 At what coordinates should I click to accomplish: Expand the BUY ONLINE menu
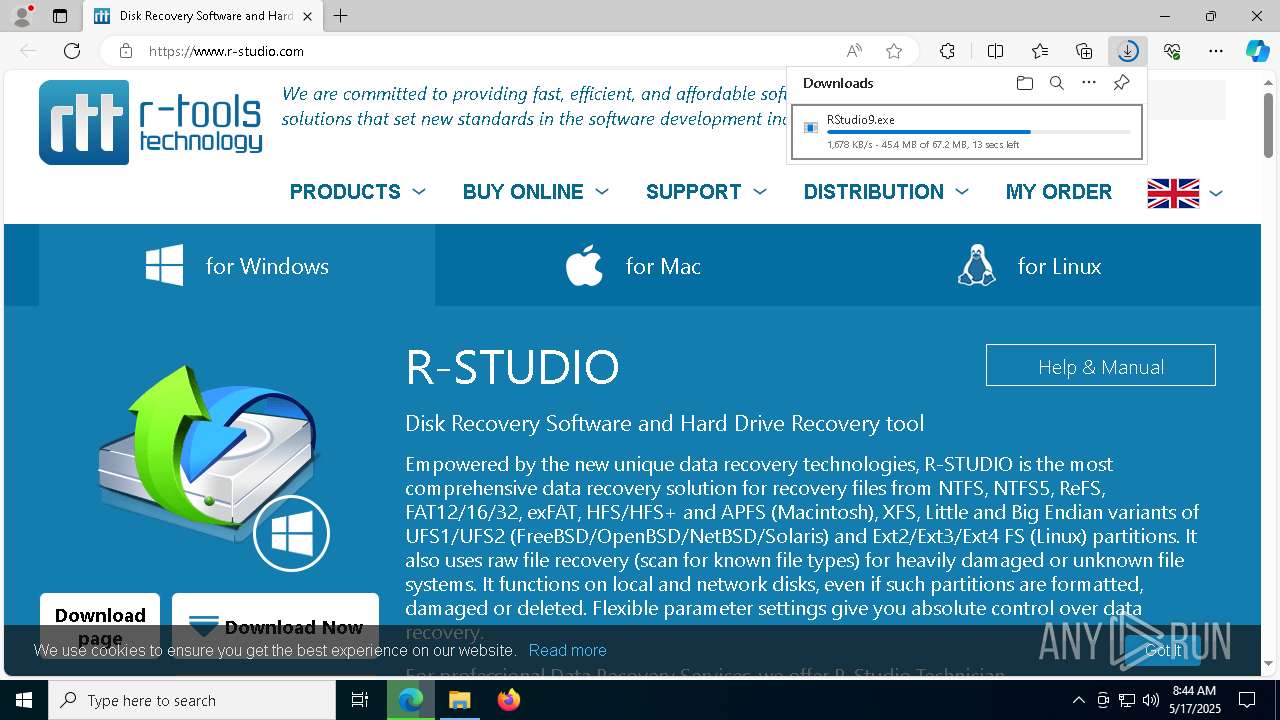[x=535, y=192]
